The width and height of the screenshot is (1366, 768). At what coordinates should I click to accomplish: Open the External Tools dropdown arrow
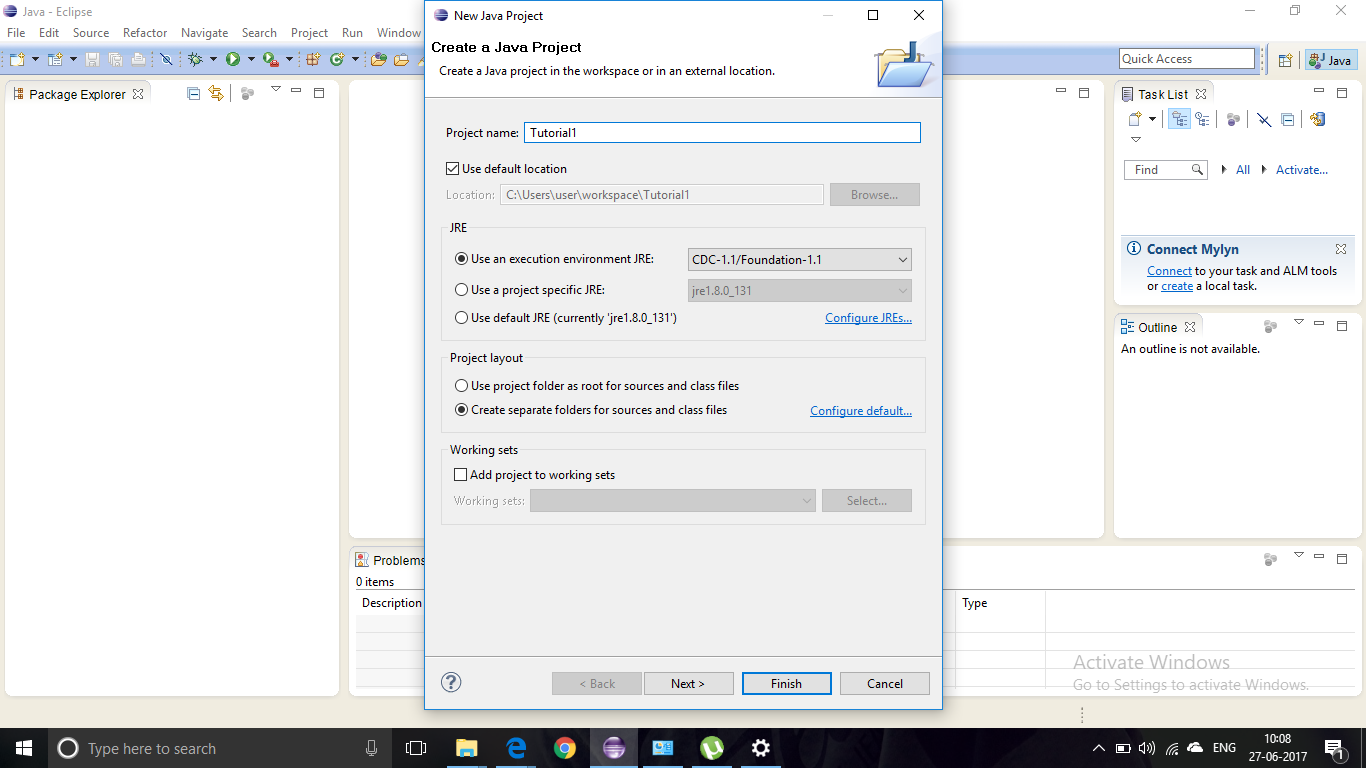pos(290,59)
